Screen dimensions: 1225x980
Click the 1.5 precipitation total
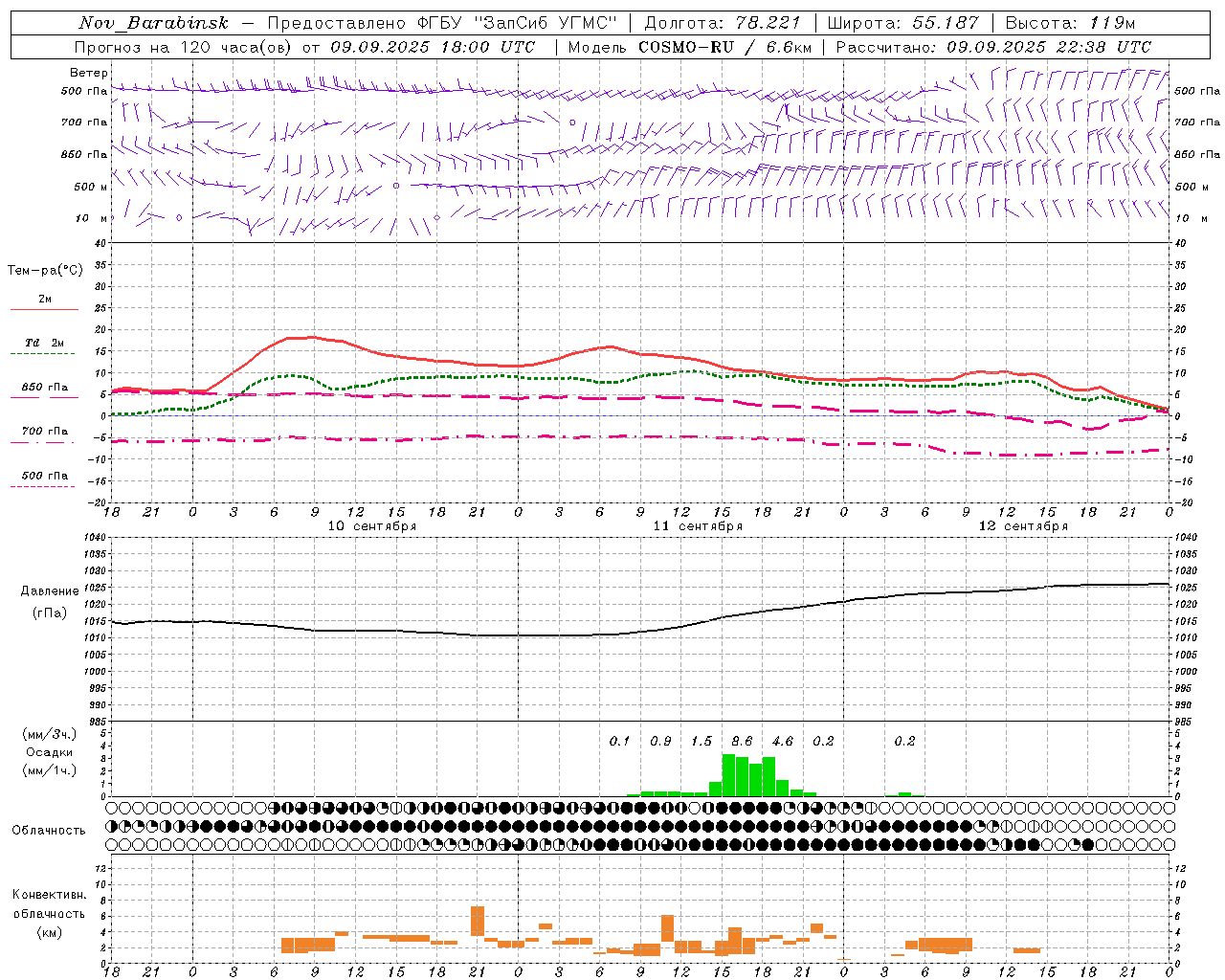click(702, 741)
